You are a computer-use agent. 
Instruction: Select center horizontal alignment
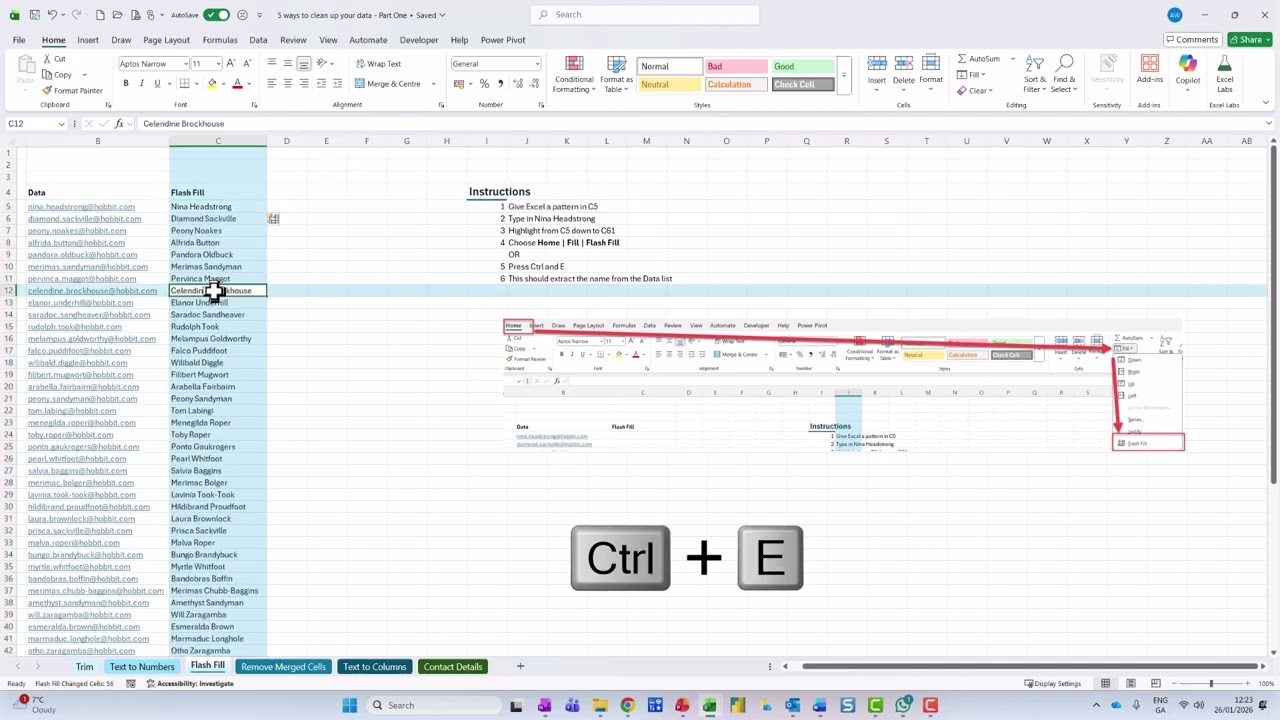click(x=288, y=83)
